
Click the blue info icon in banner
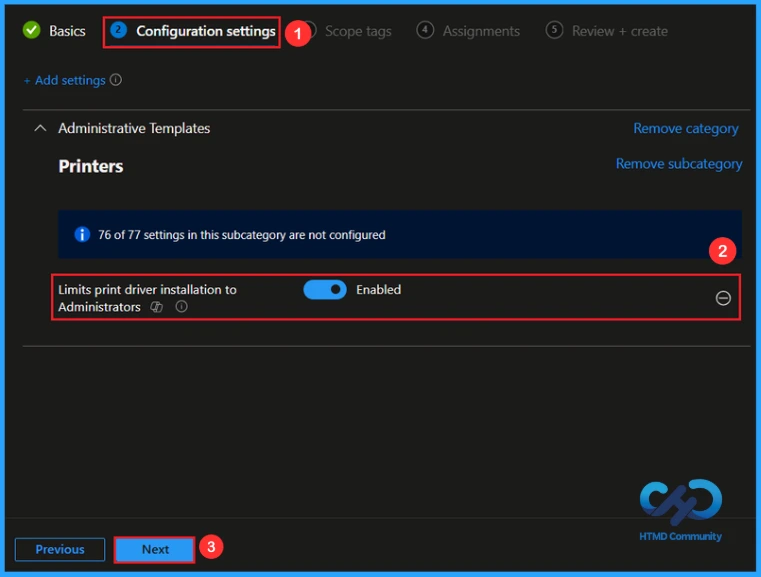click(x=82, y=234)
